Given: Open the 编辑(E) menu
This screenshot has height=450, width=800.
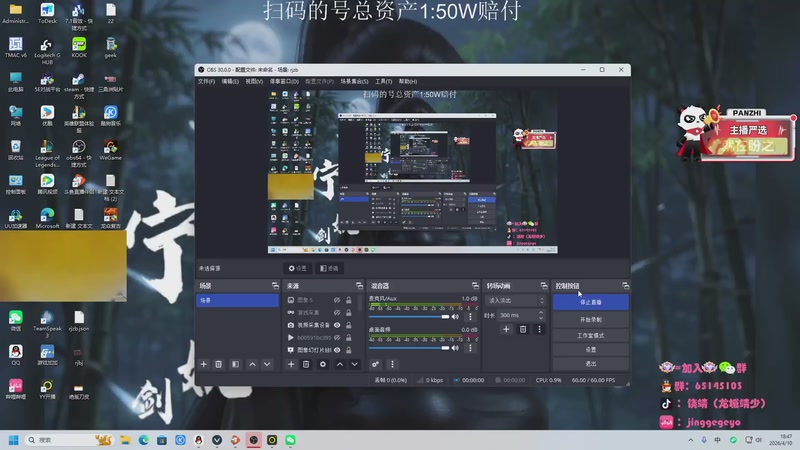Looking at the screenshot, I should click(230, 82).
